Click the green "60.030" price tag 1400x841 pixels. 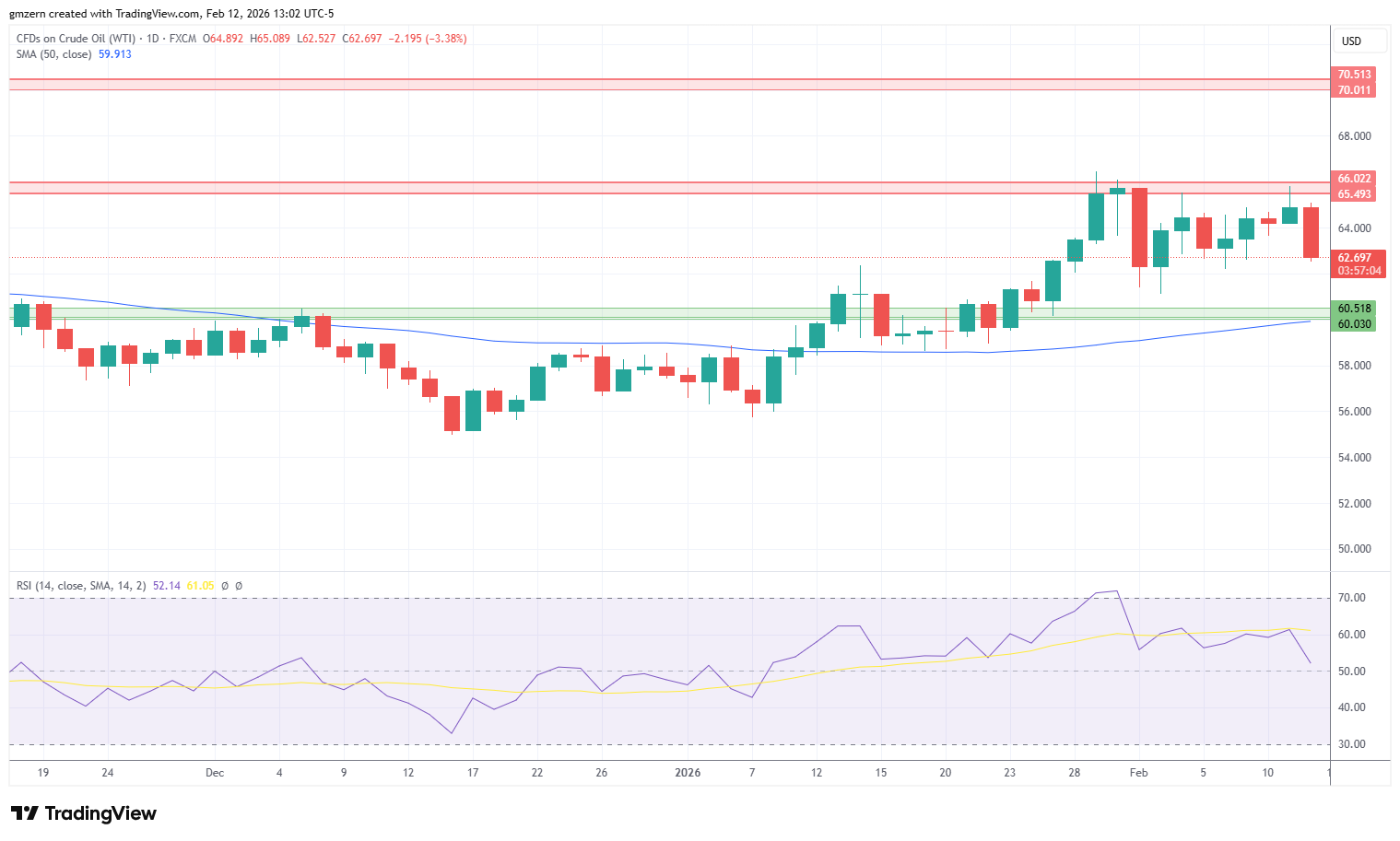point(1354,324)
